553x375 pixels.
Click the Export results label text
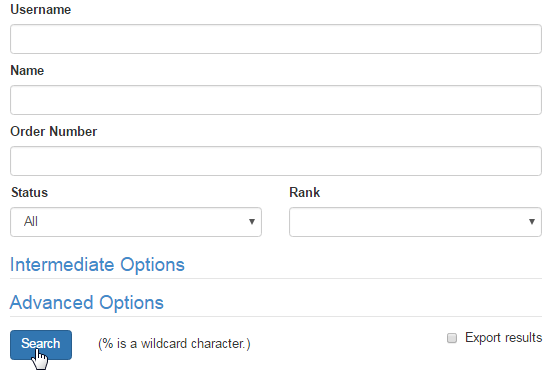tap(504, 338)
